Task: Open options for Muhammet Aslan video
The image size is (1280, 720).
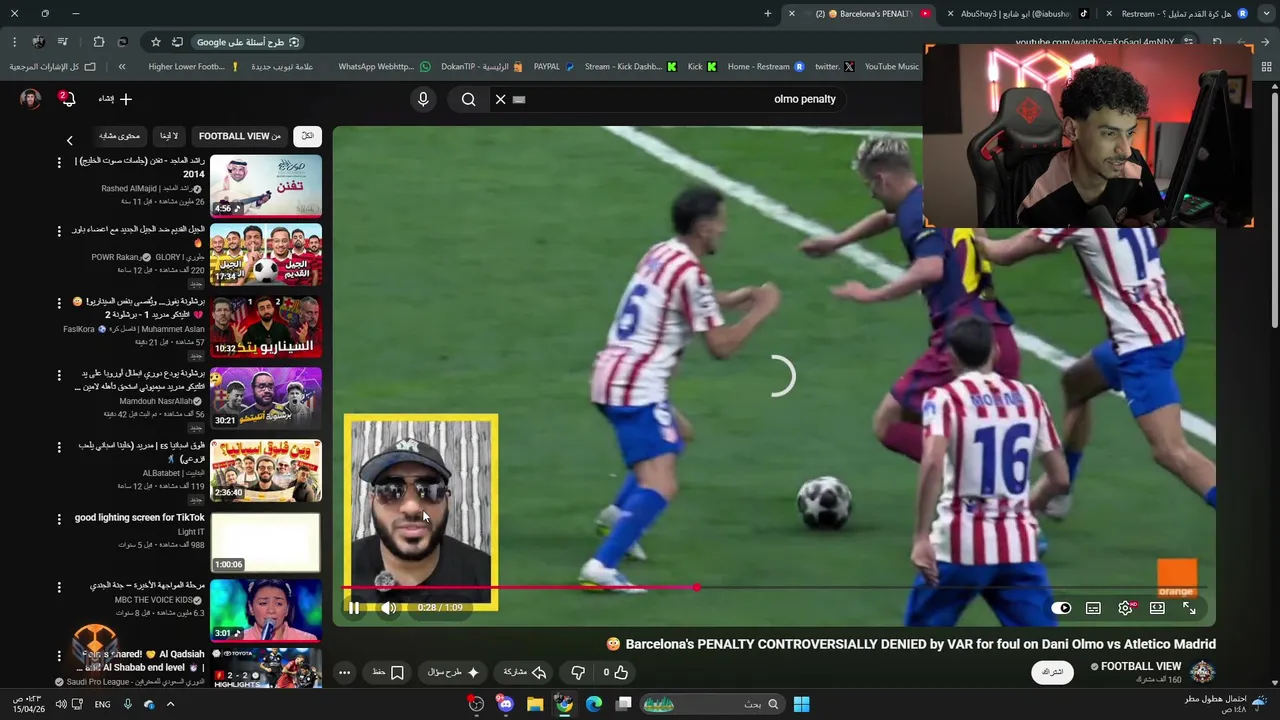Action: pos(58,303)
